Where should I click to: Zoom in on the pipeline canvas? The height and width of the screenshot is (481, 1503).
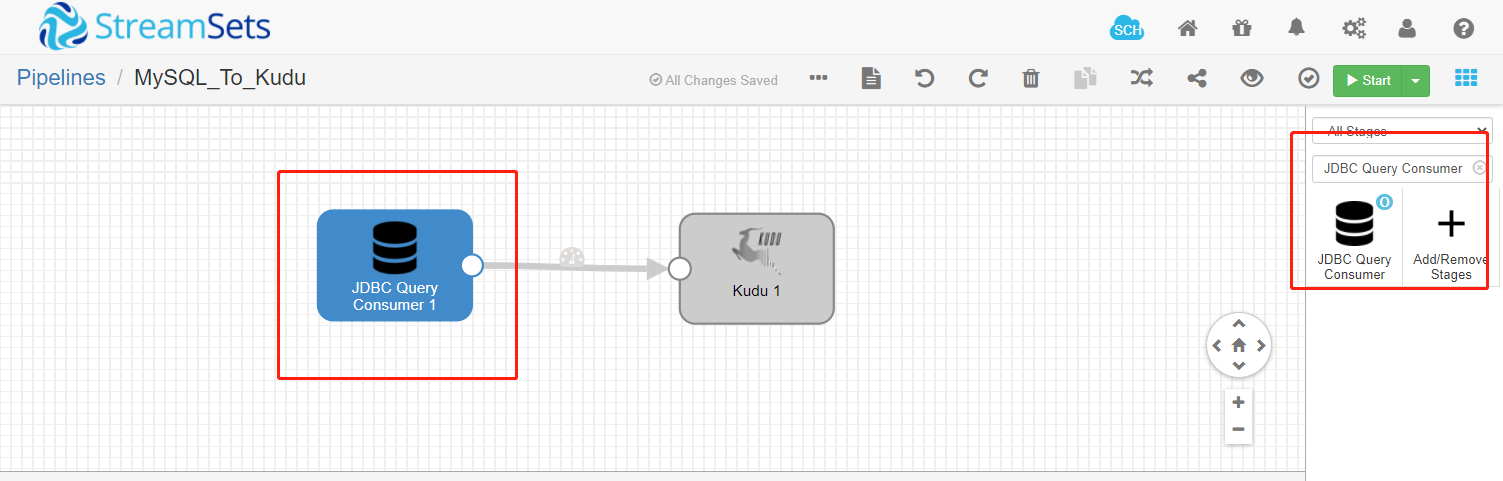[x=1239, y=402]
